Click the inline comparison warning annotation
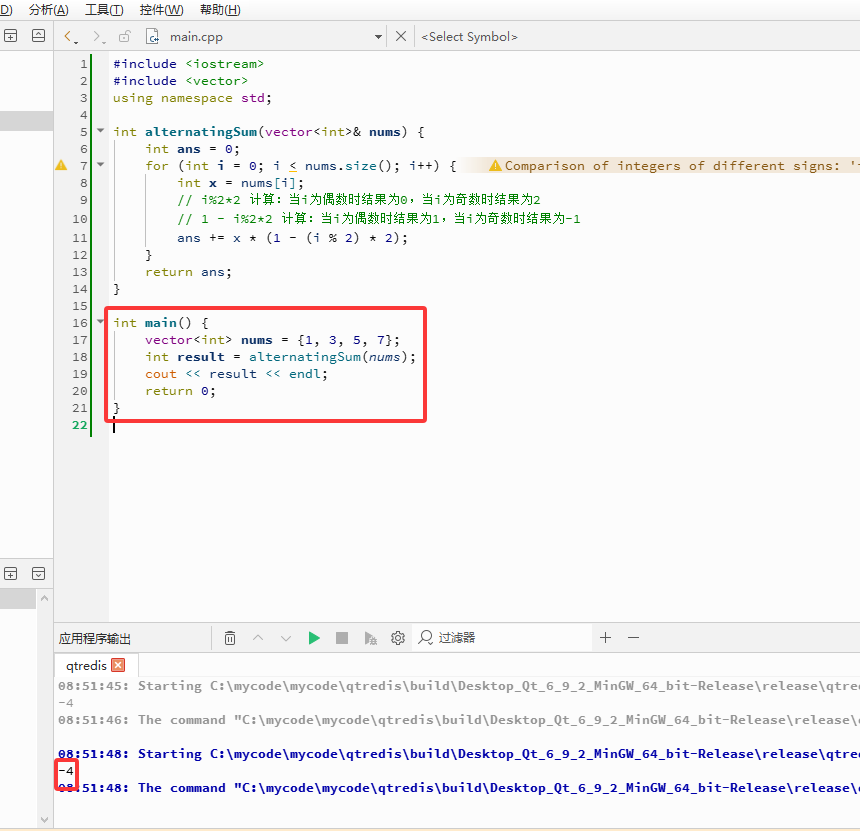The height and width of the screenshot is (831, 860). (x=674, y=166)
